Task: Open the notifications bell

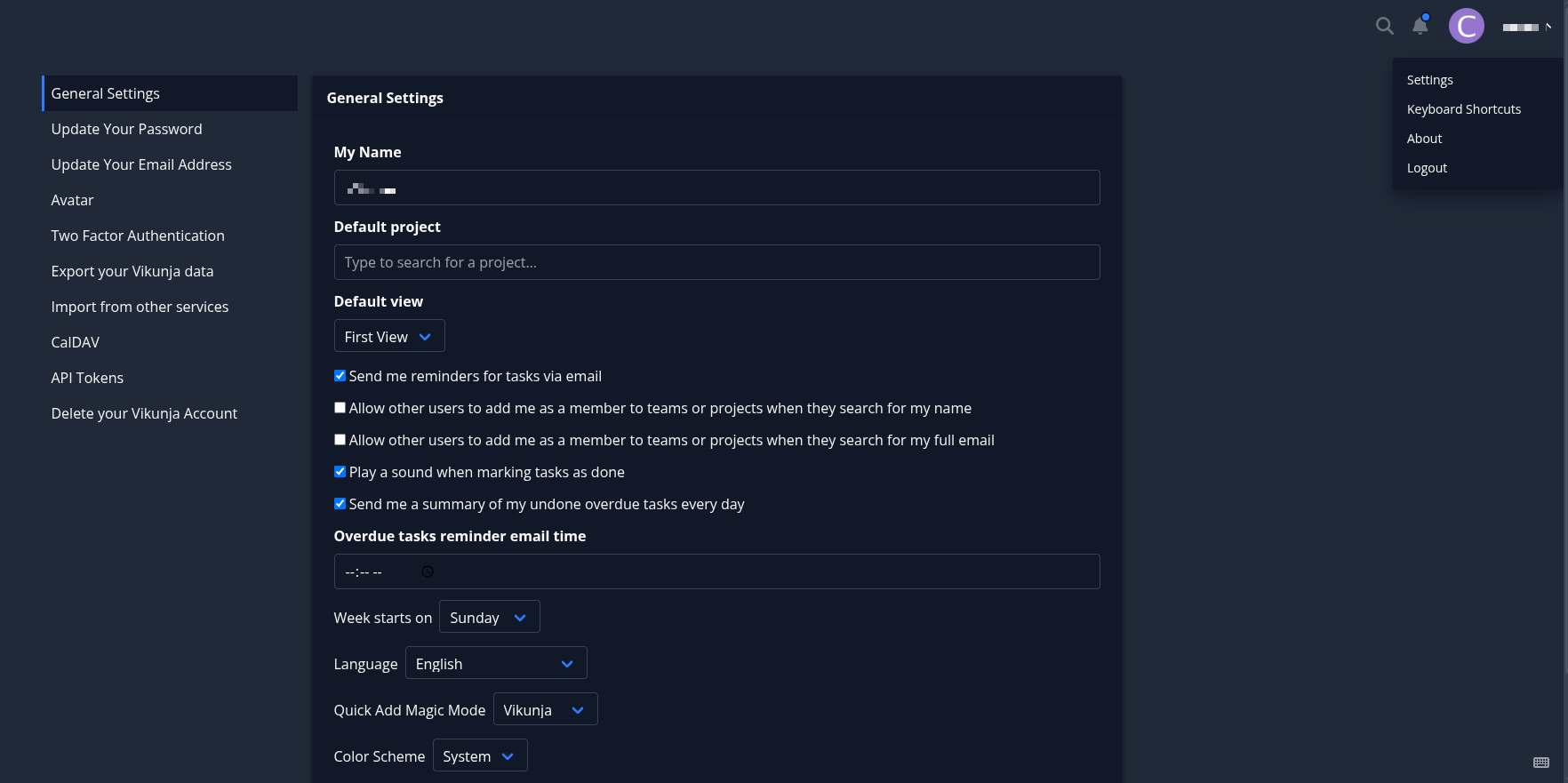Action: pos(1420,26)
